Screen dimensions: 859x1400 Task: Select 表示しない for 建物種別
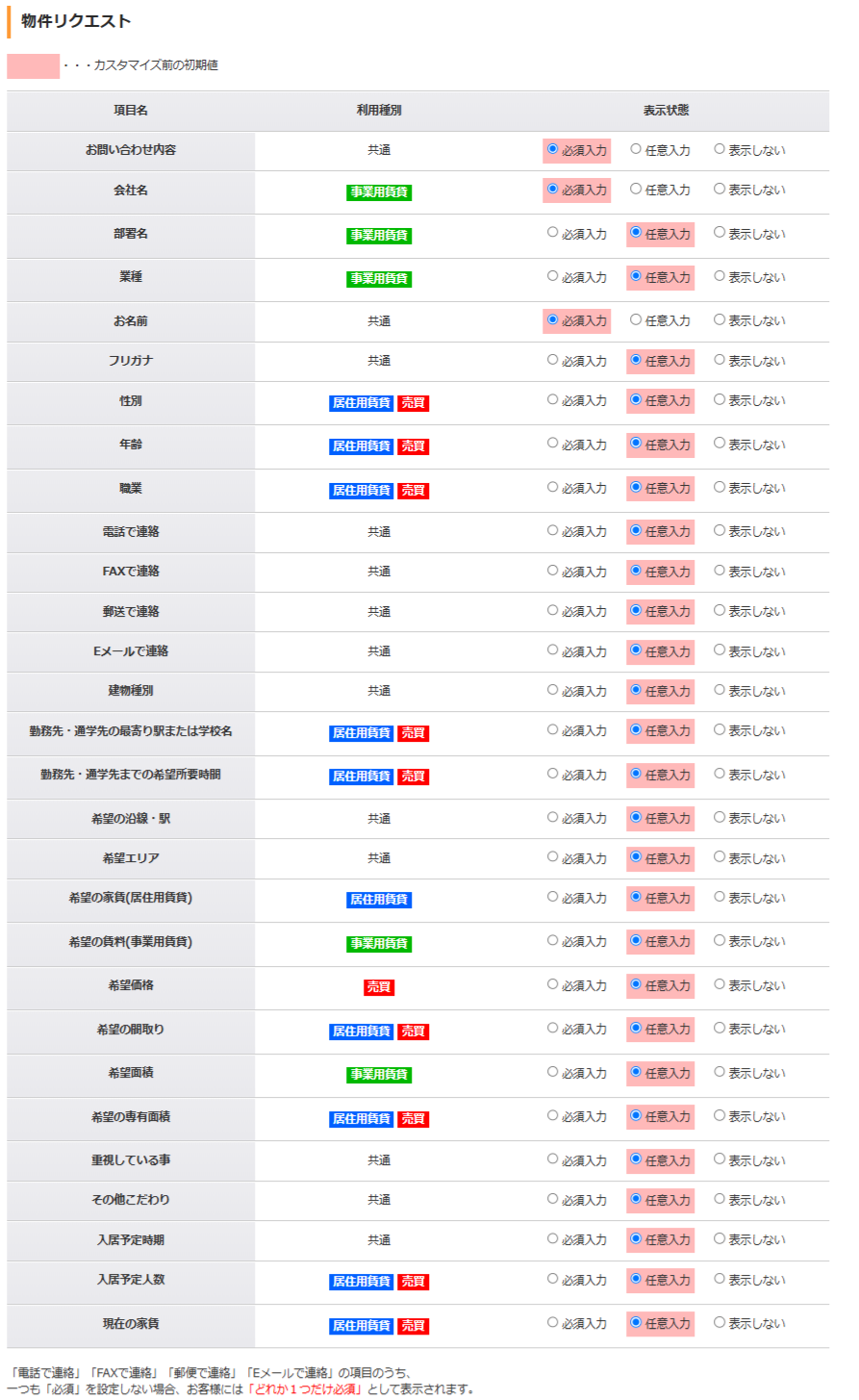tap(720, 690)
